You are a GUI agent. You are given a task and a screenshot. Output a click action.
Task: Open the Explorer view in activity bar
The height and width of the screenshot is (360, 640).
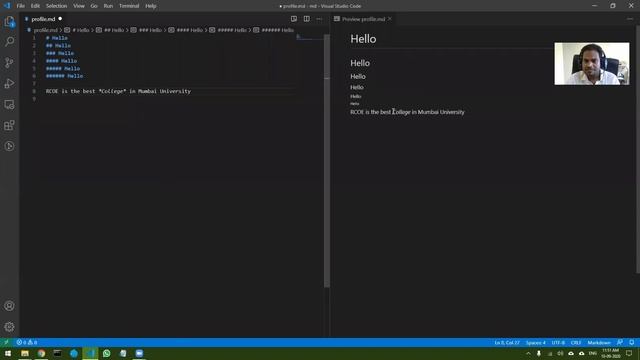click(x=9, y=21)
